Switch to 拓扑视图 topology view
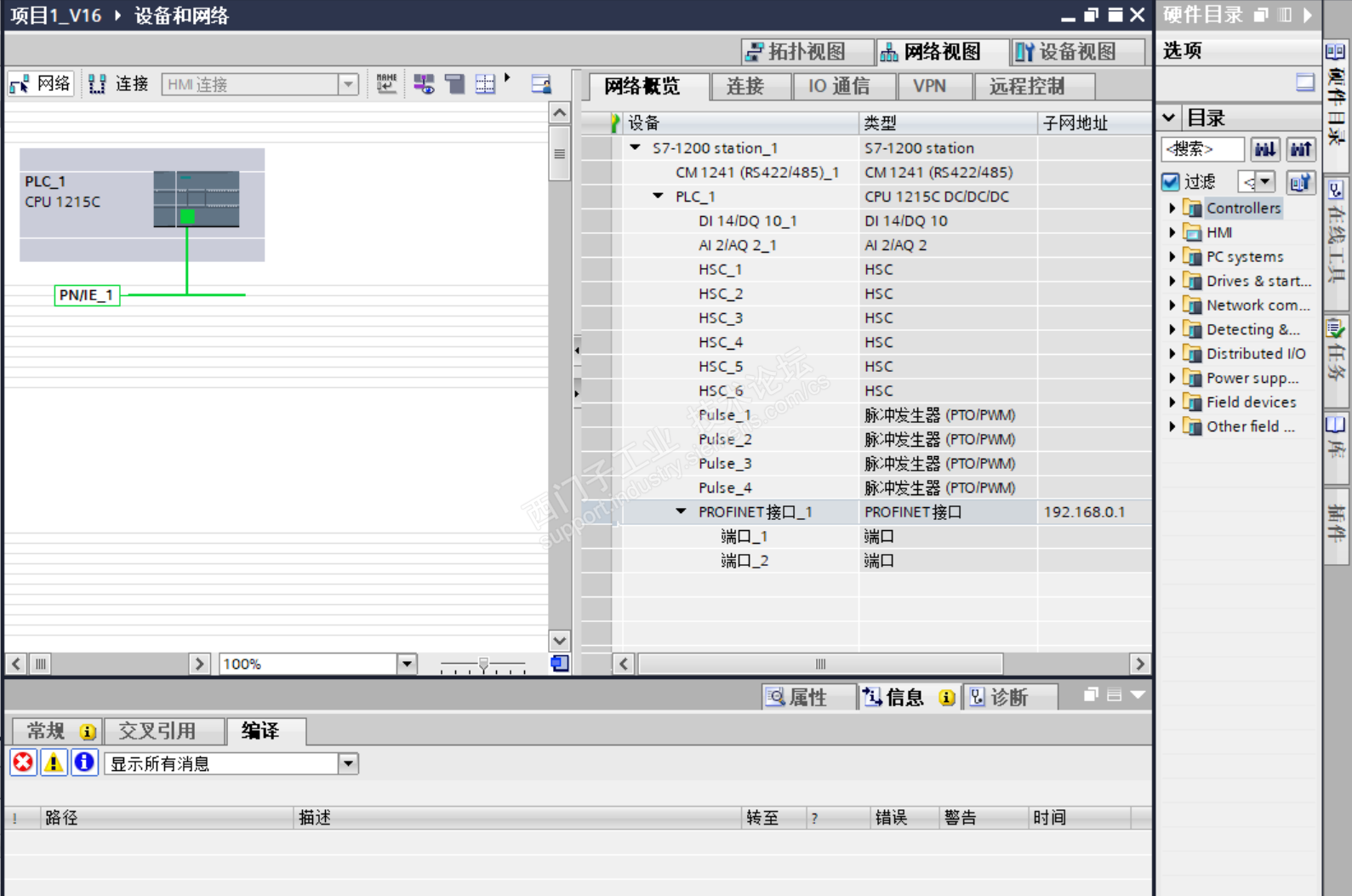 (x=807, y=52)
